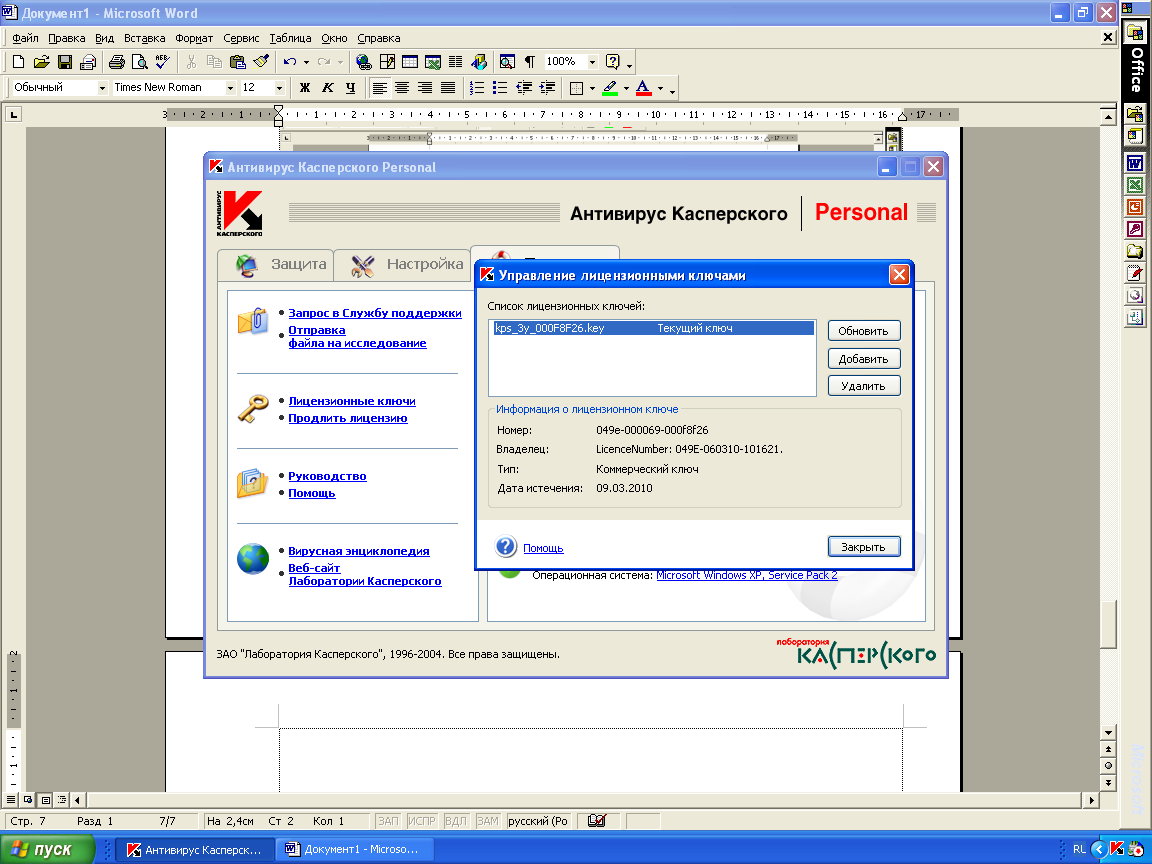Click the Paste clipboard icon
The height and width of the screenshot is (864, 1152).
[x=237, y=62]
